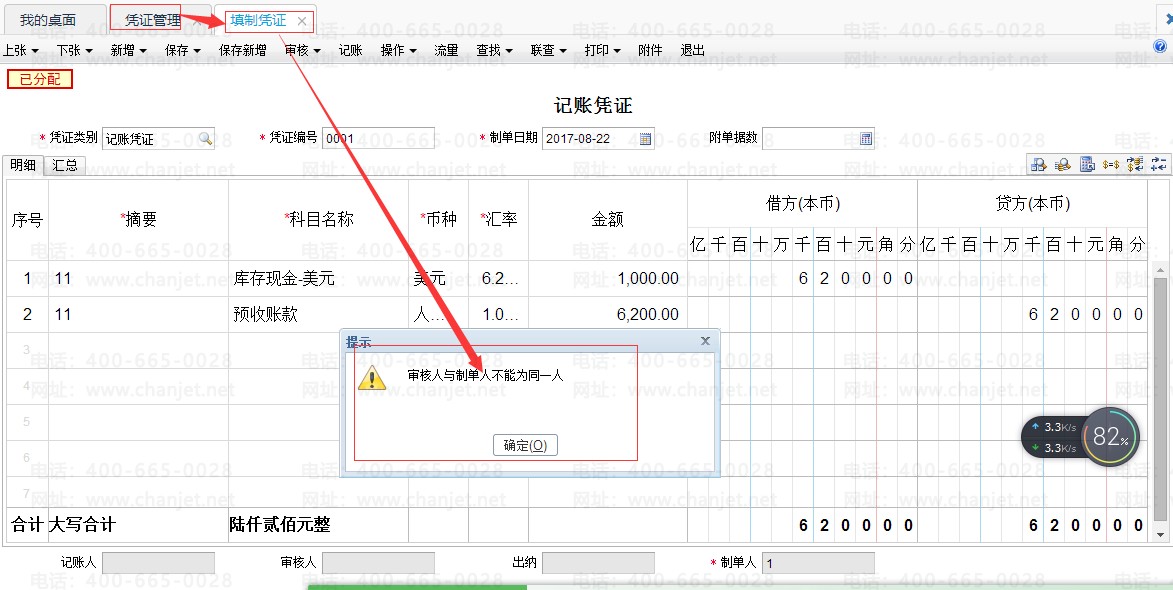Click amount cell 6,200.00

[607, 315]
